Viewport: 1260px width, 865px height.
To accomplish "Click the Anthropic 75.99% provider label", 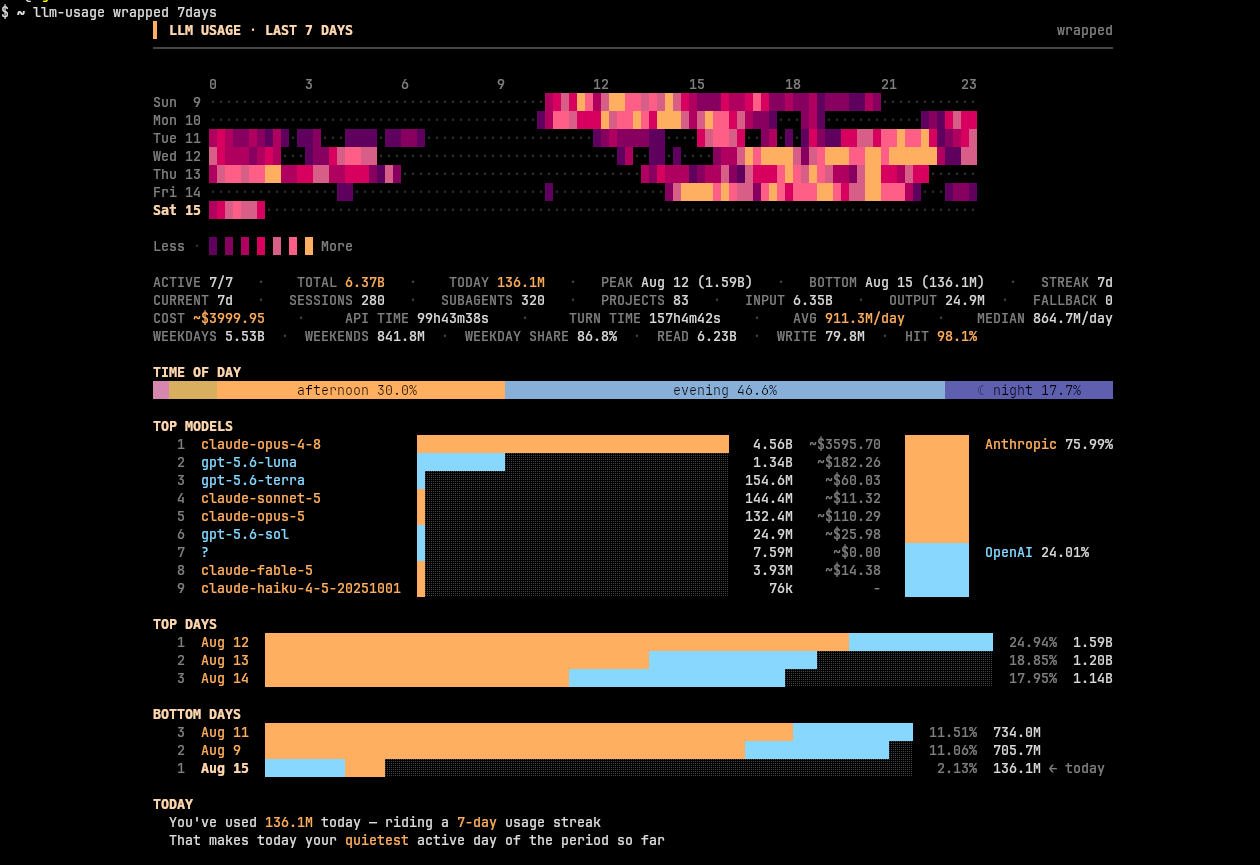I will point(1049,444).
